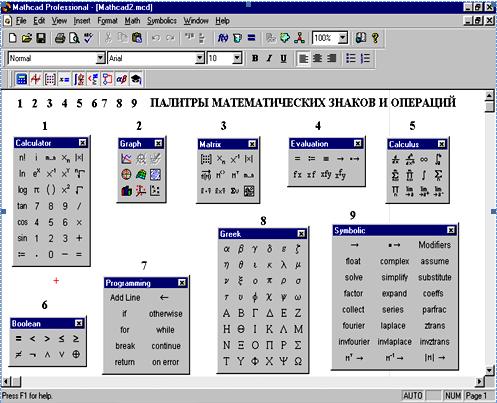This screenshot has height=403, width=497.
Task: Toggle Bold formatting
Action: pos(255,58)
